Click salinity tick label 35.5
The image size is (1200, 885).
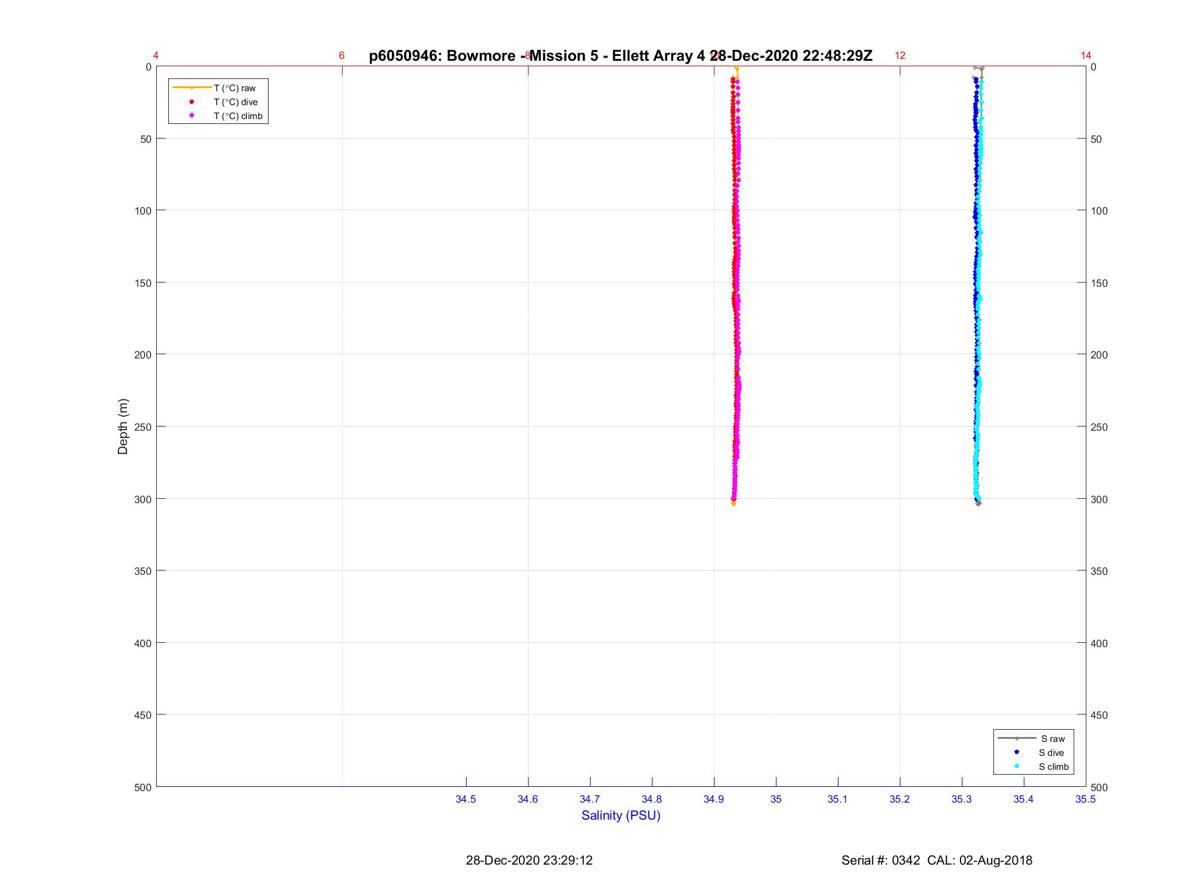[1085, 800]
